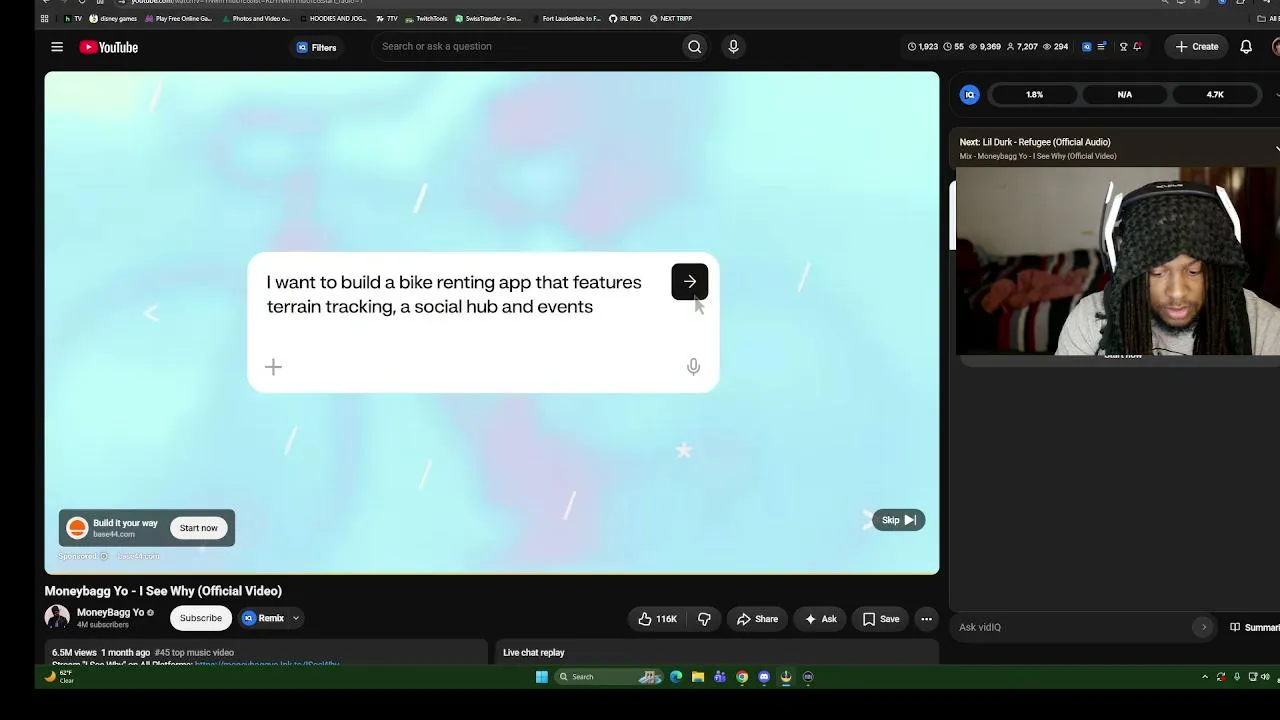This screenshot has height=720, width=1280.
Task: Submit the ad prompt with arrow button
Action: click(x=690, y=282)
